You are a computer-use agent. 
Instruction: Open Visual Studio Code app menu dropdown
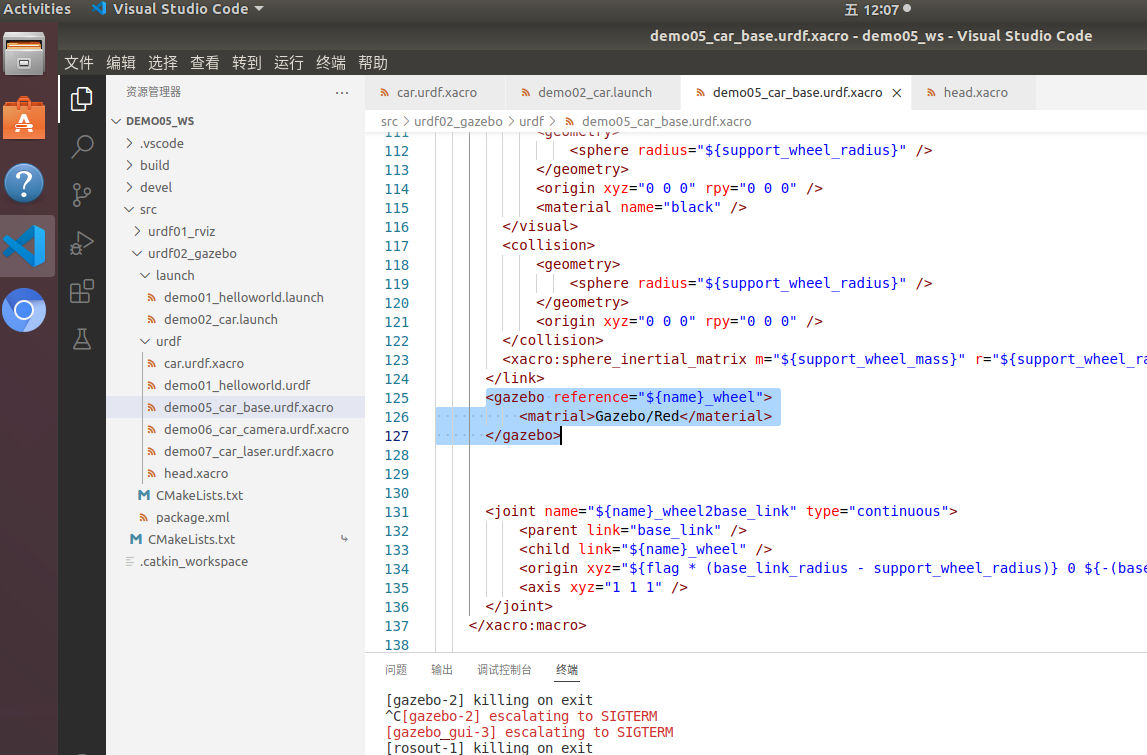coord(178,9)
